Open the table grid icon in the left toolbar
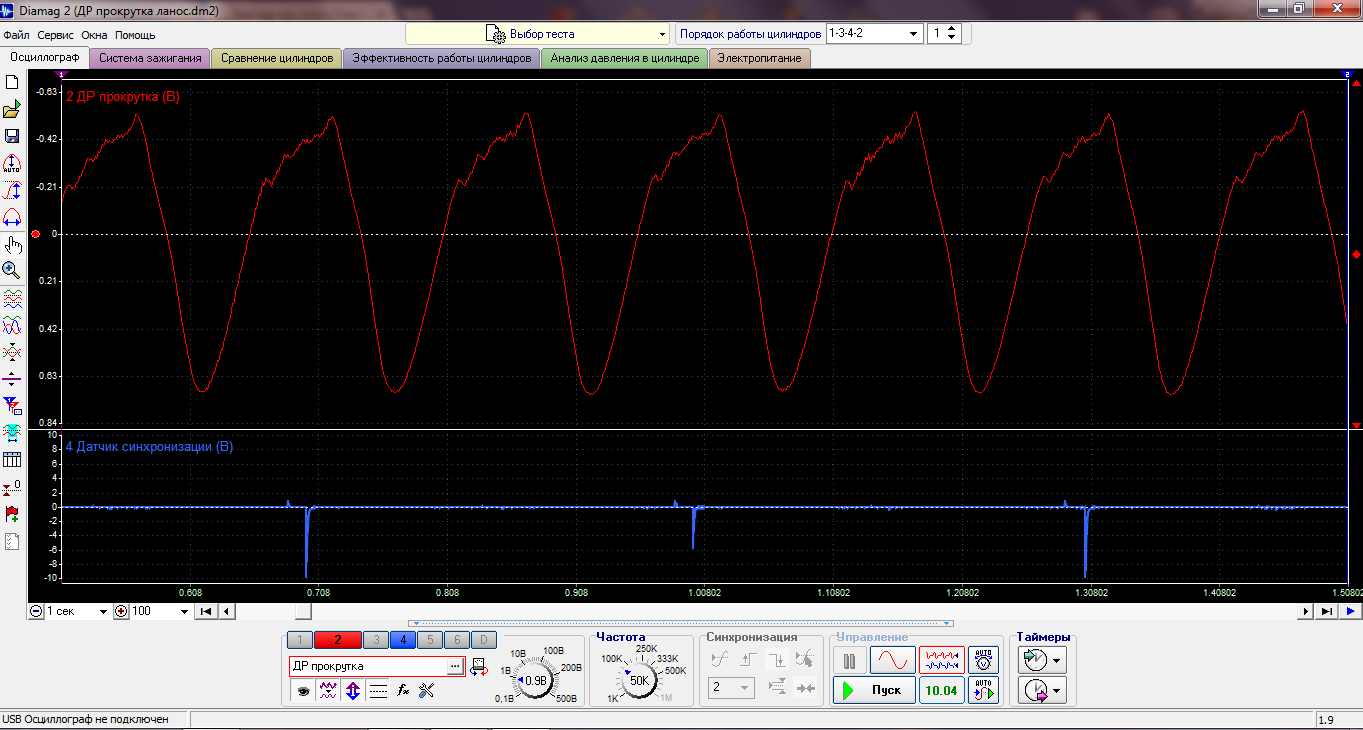The image size is (1363, 730). [x=12, y=459]
